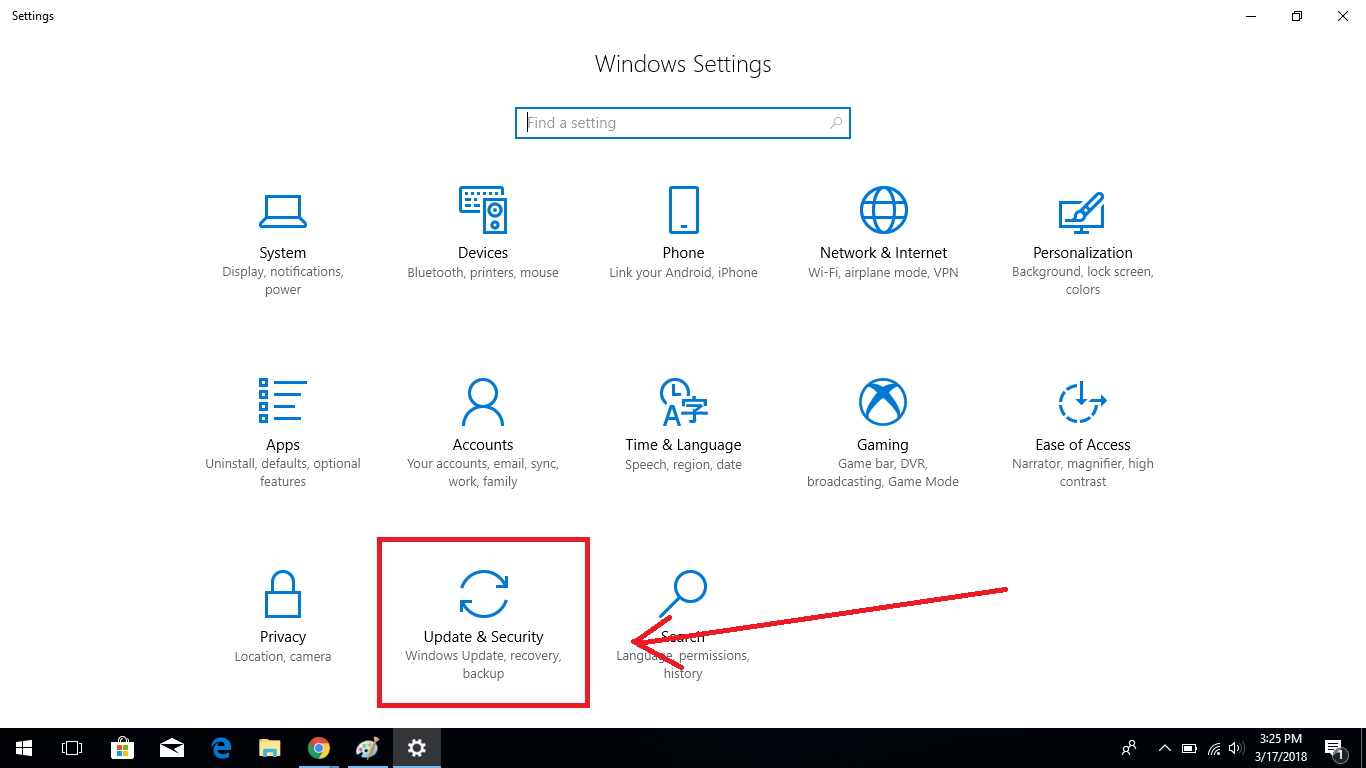The image size is (1366, 768).
Task: Open the Action Center notifications icon
Action: click(1334, 748)
